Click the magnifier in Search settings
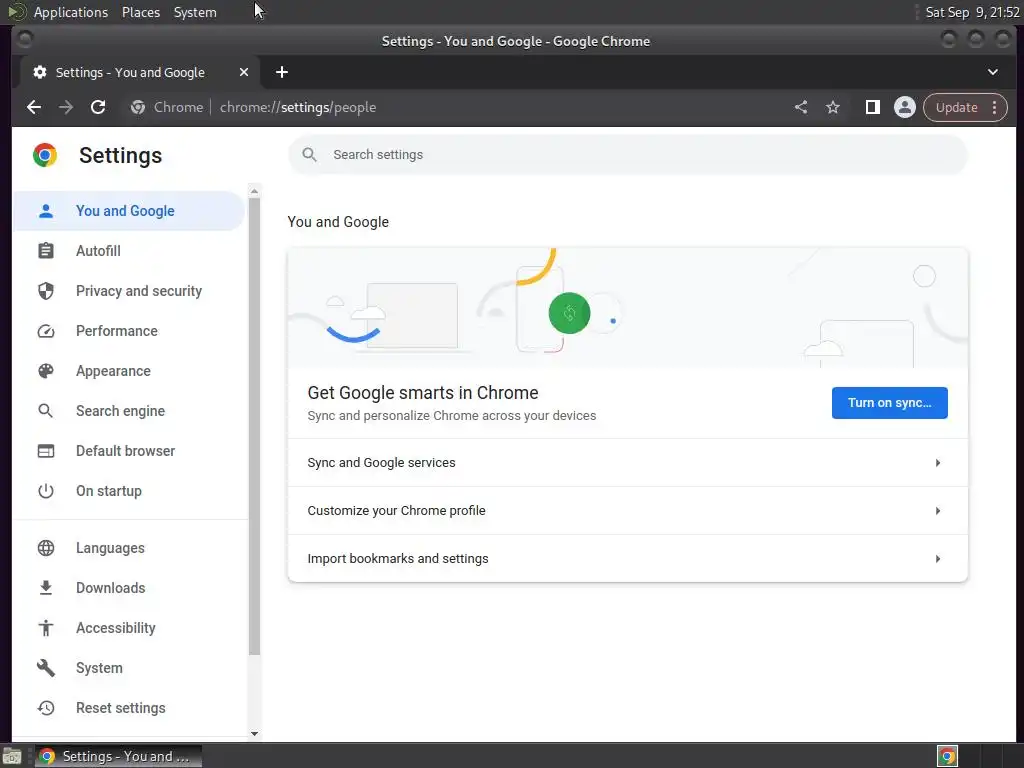Image resolution: width=1024 pixels, height=768 pixels. pyautogui.click(x=310, y=155)
